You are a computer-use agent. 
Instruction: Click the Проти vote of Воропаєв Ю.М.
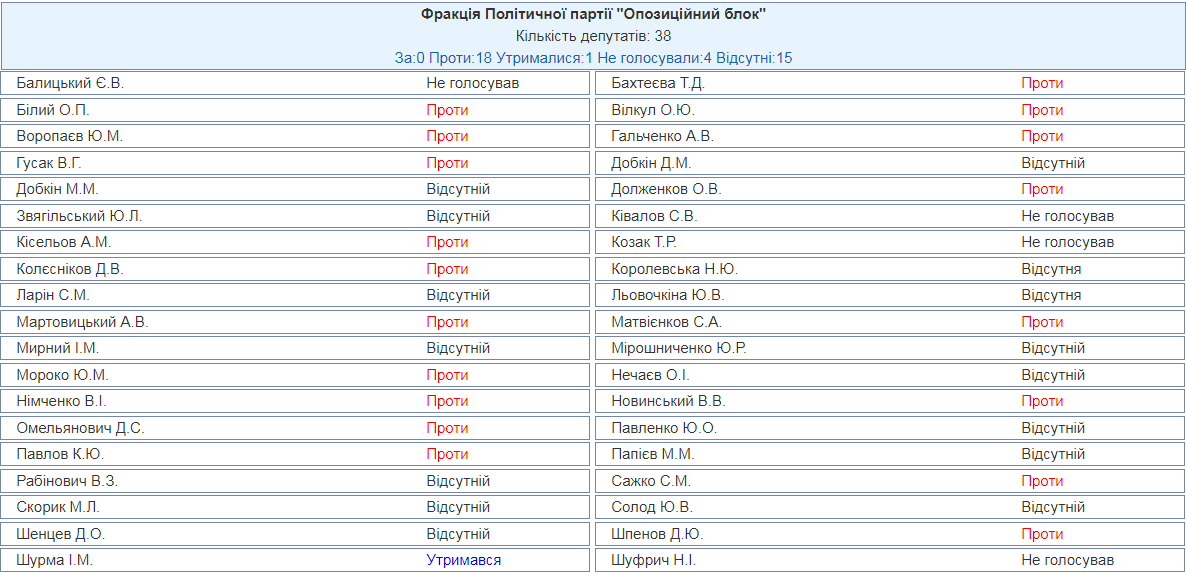coord(447,136)
